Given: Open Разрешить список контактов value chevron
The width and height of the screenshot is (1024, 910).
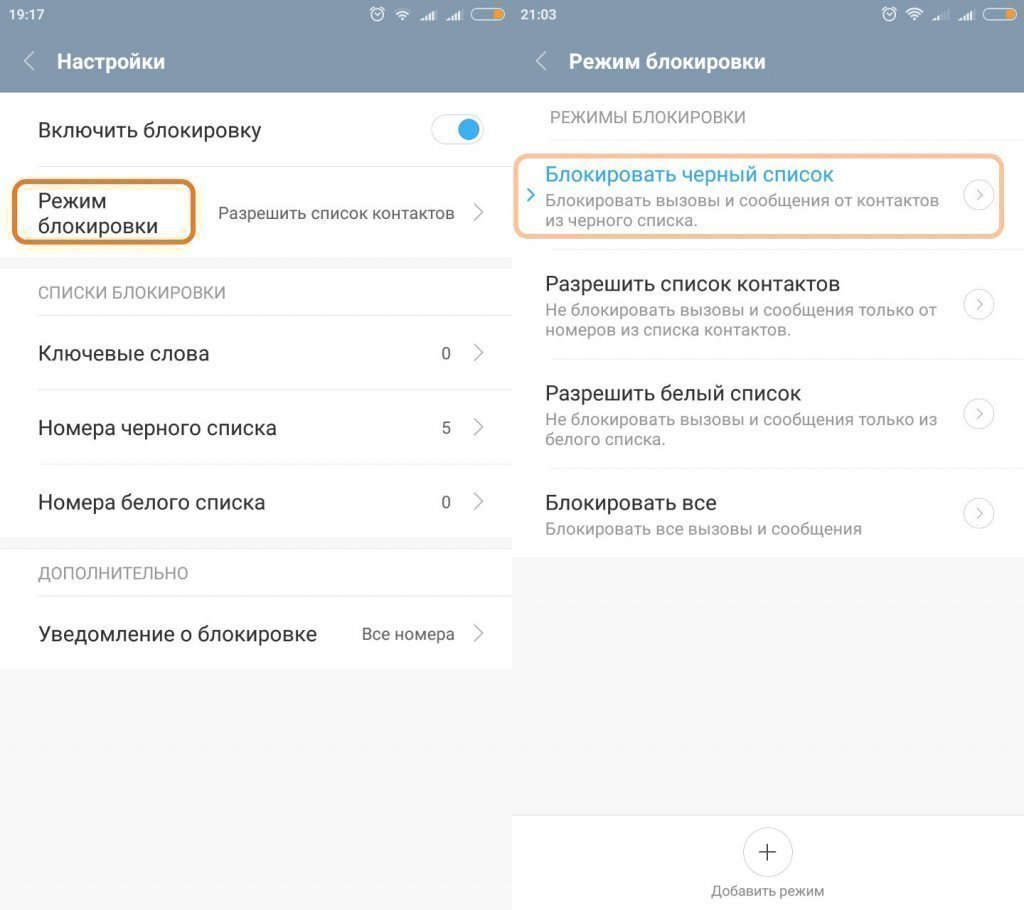Looking at the screenshot, I should tap(479, 212).
